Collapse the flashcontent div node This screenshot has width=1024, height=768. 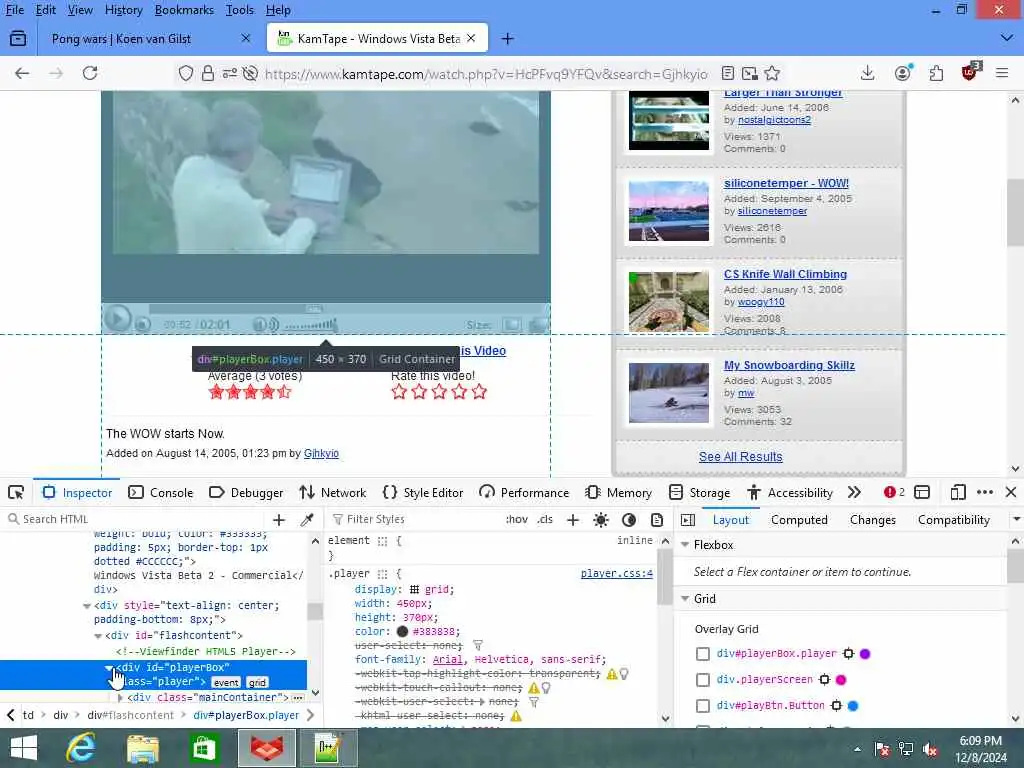coord(98,635)
